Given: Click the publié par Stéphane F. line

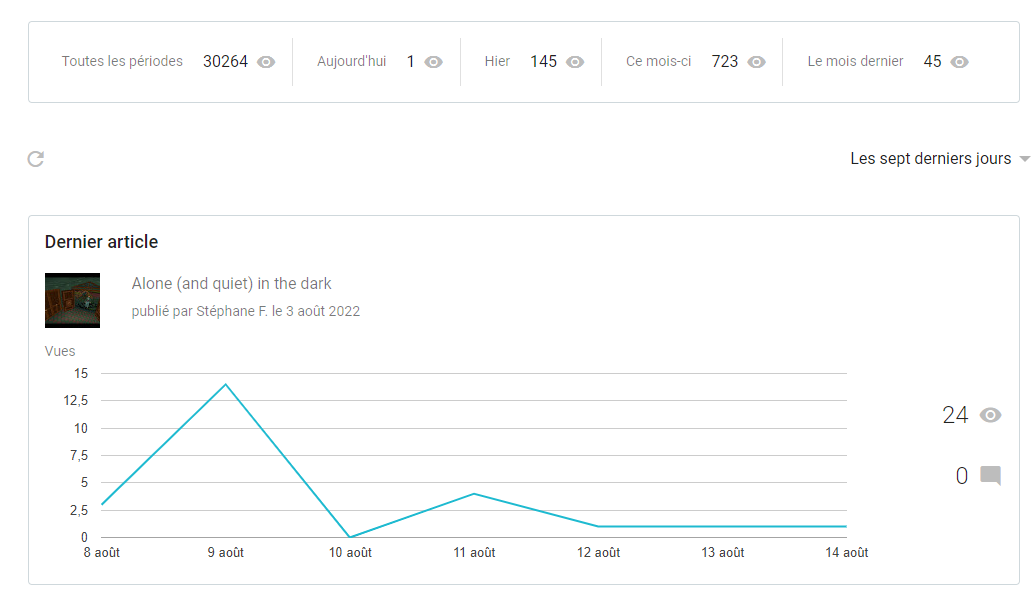Looking at the screenshot, I should pos(246,312).
